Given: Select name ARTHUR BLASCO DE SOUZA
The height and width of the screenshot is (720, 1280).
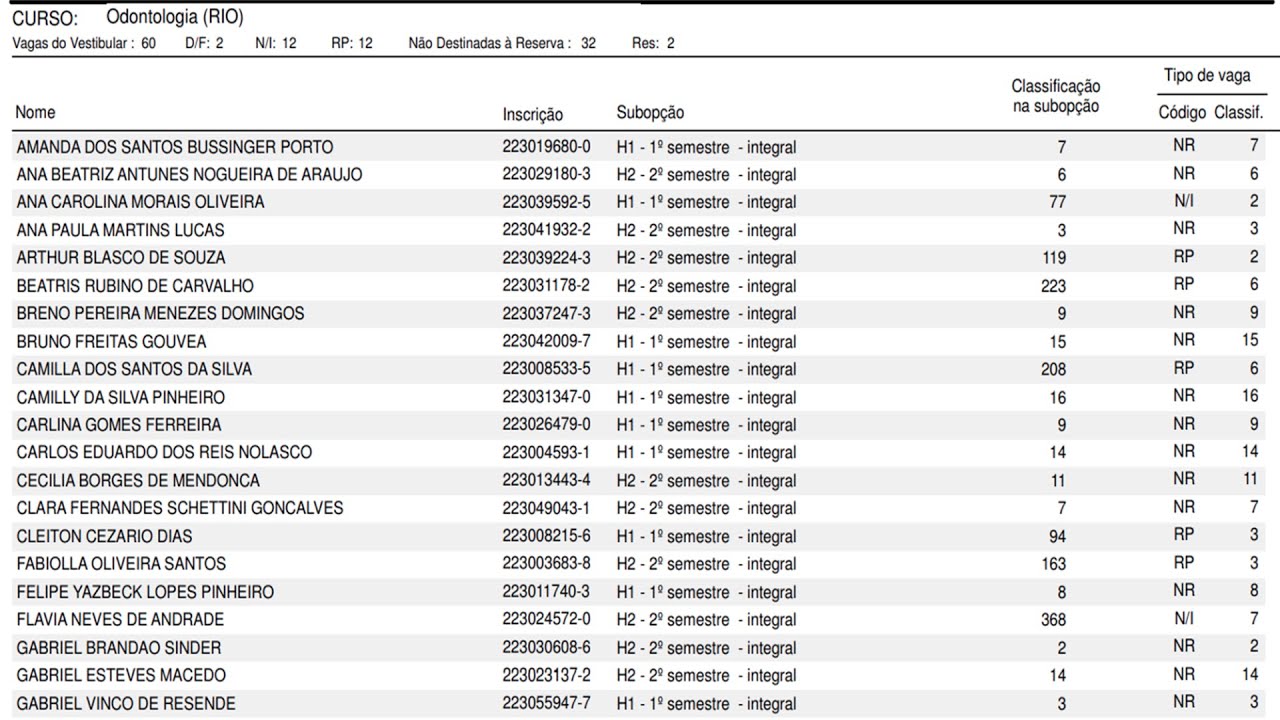Looking at the screenshot, I should point(121,258).
